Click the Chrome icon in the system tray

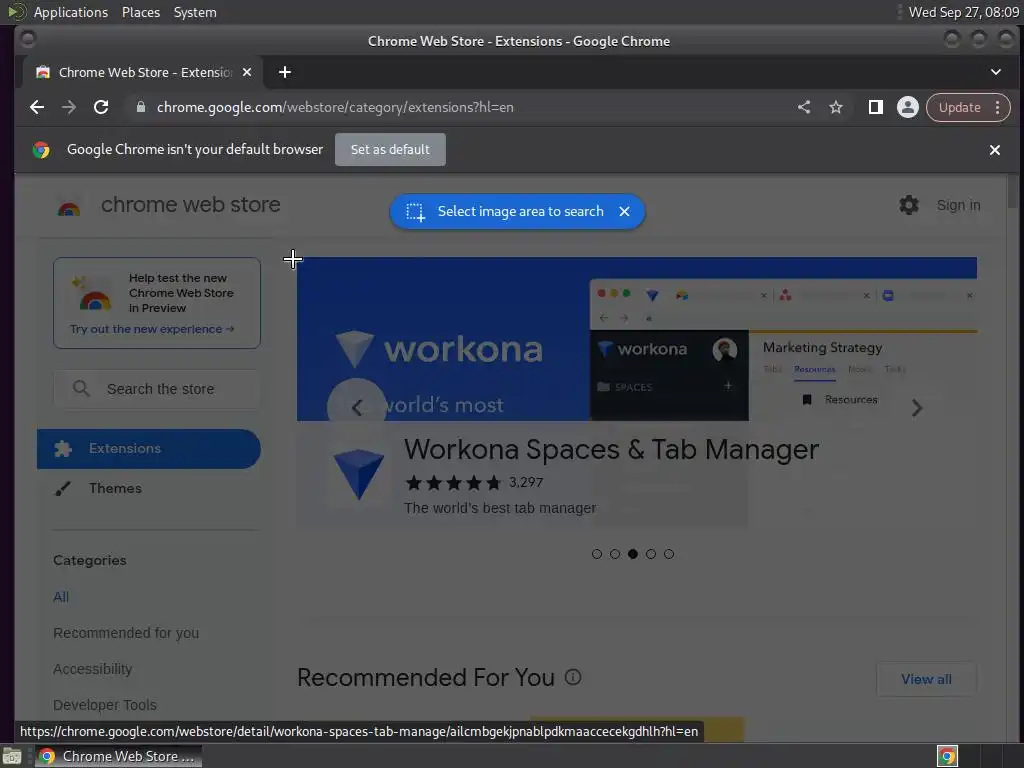(x=948, y=756)
